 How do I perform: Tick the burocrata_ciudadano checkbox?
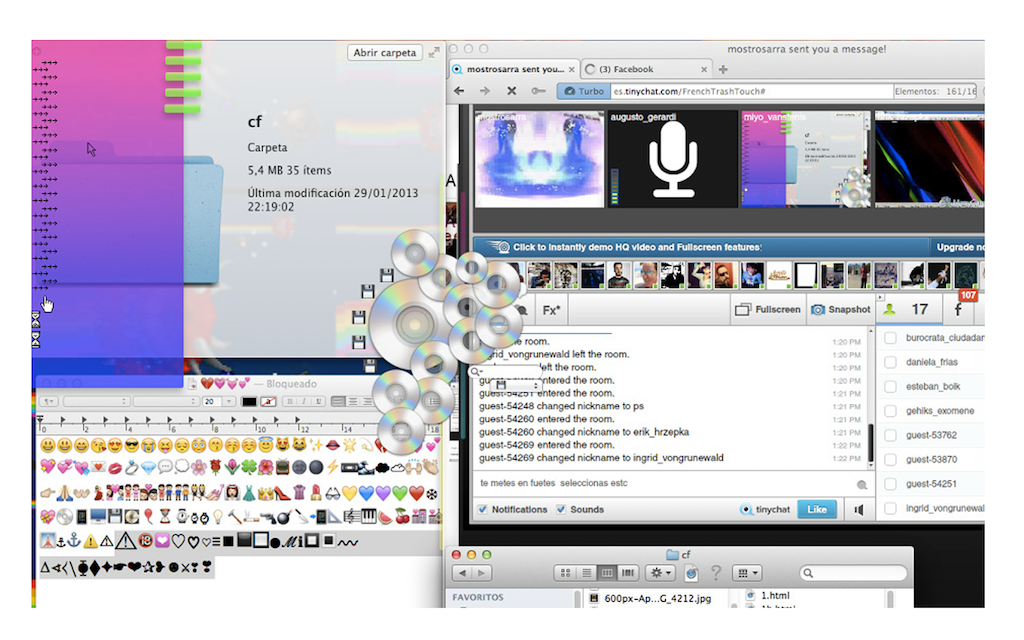890,338
